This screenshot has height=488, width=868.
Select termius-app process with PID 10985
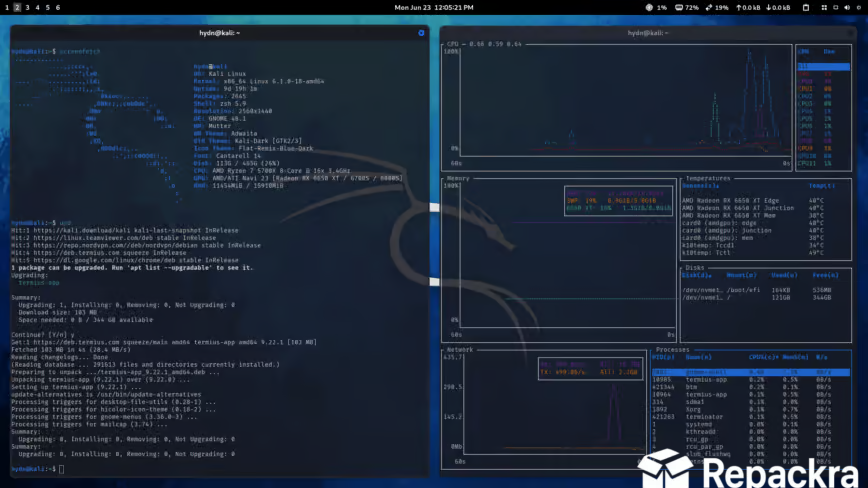(x=751, y=380)
